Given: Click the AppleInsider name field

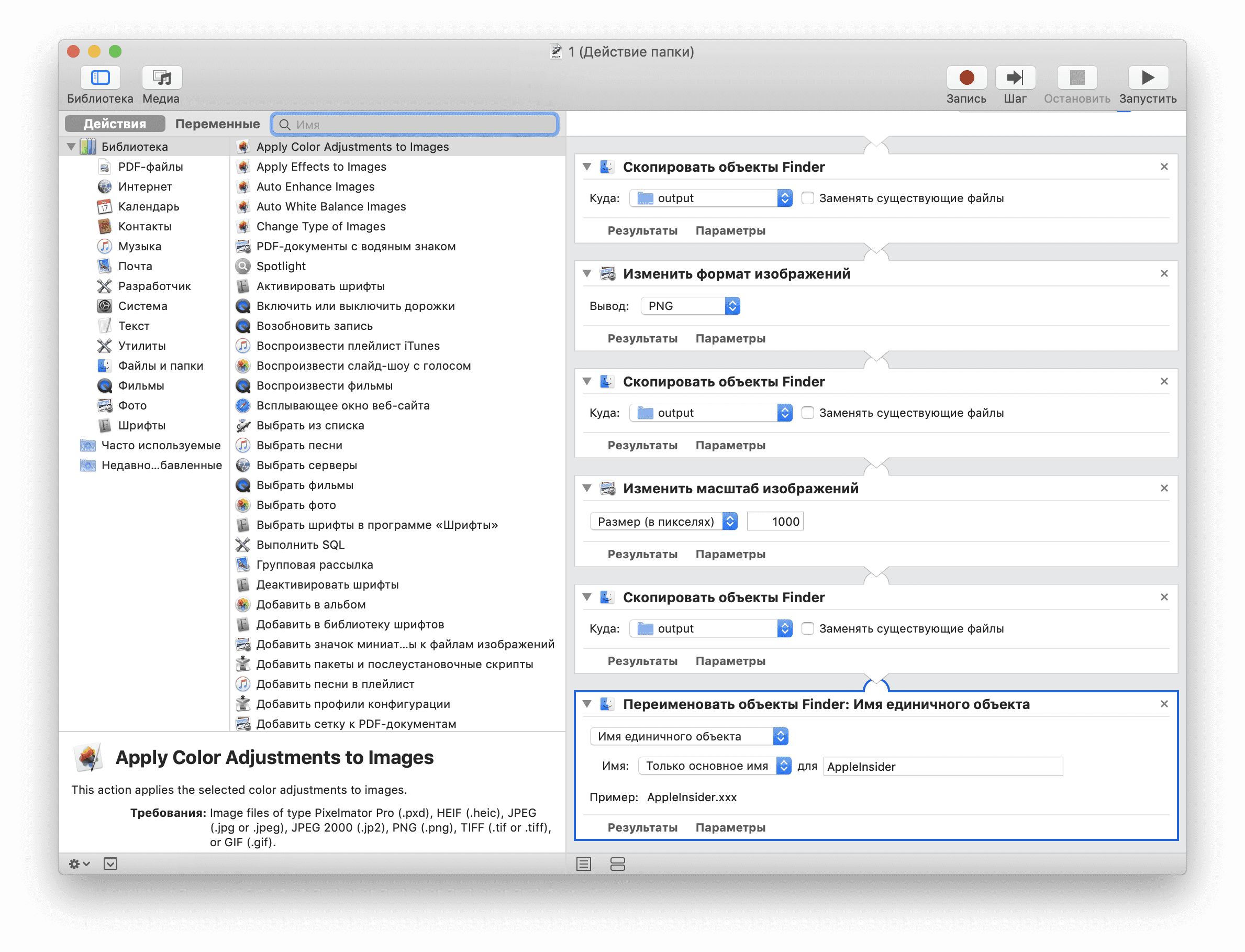Looking at the screenshot, I should pos(942,766).
